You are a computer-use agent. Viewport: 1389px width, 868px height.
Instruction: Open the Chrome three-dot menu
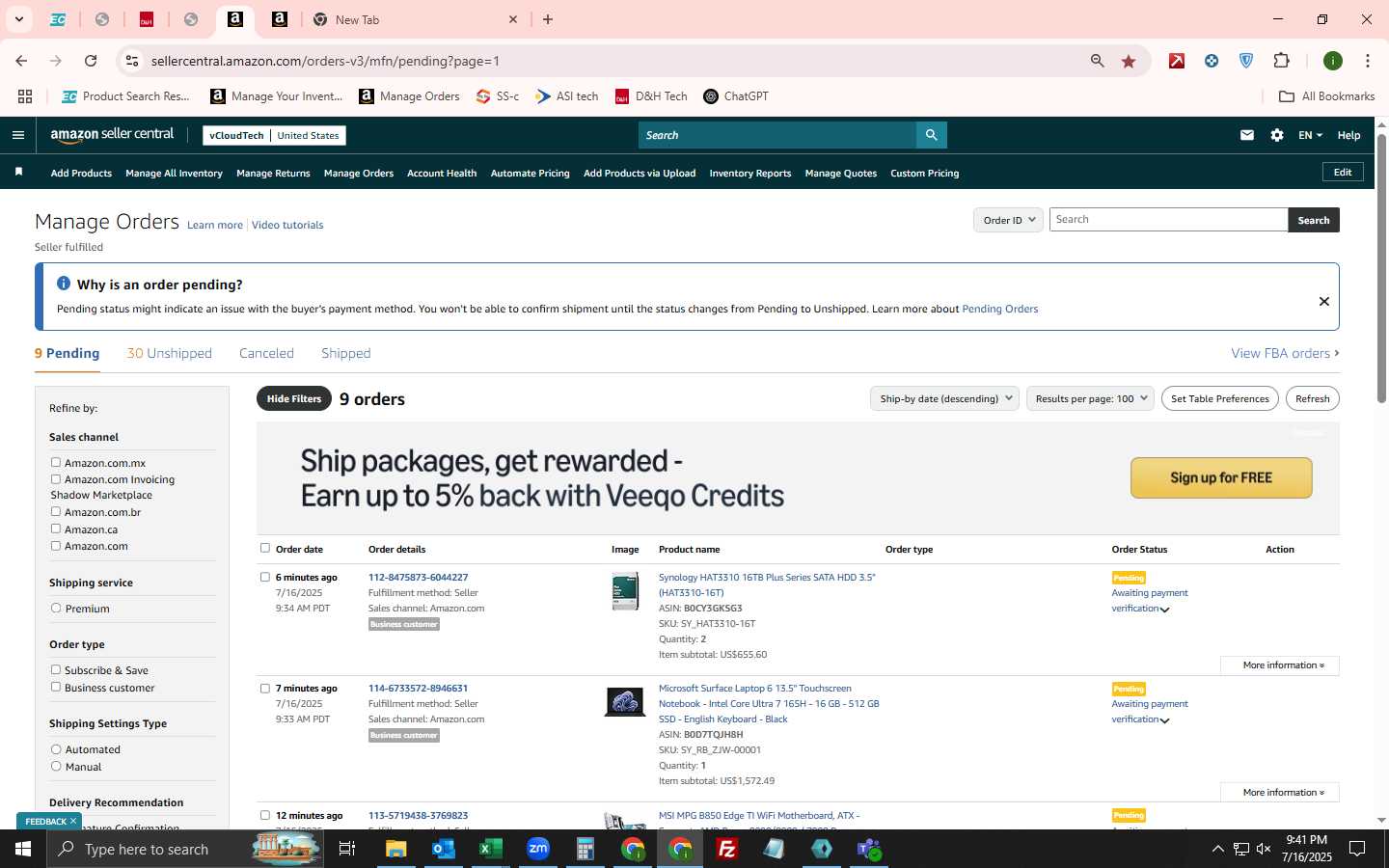click(x=1368, y=61)
